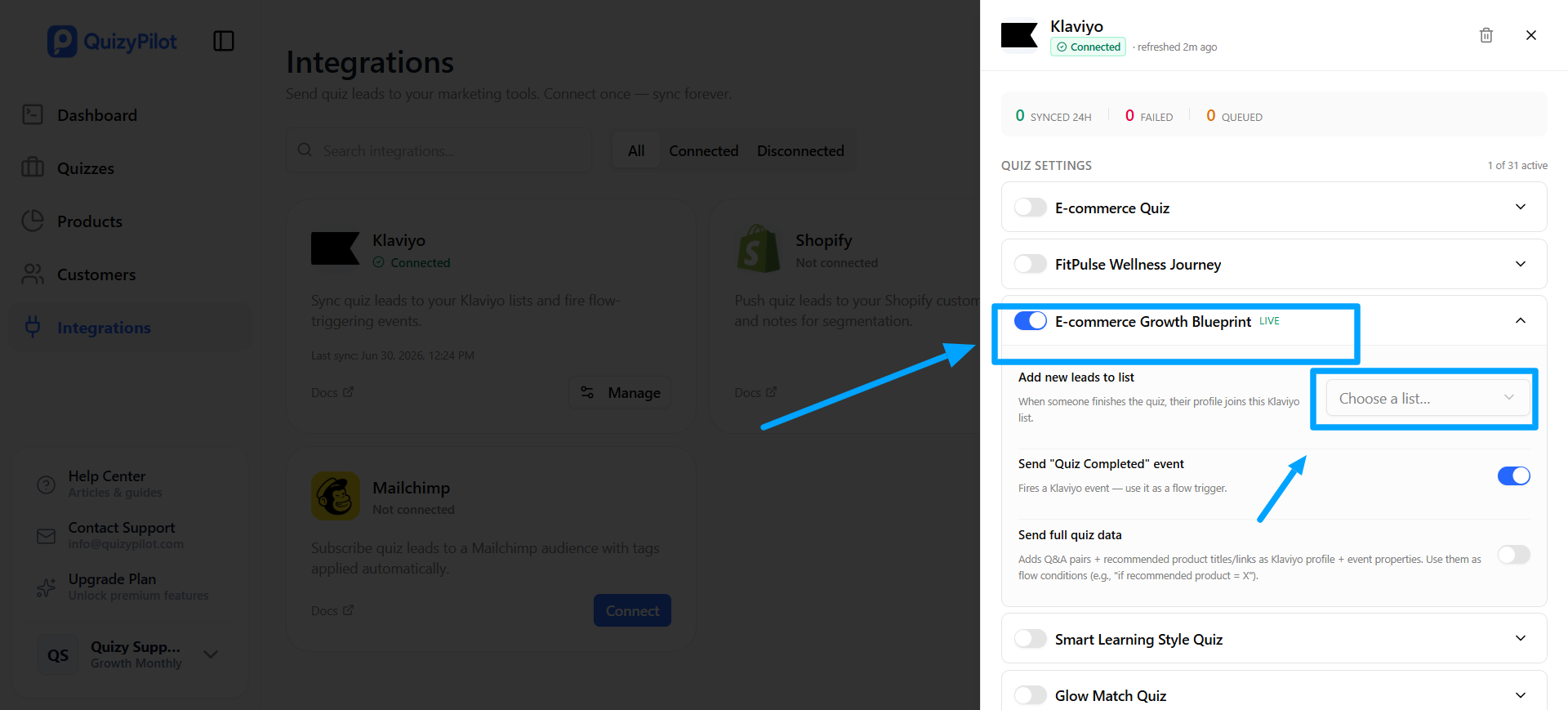Turn off the Send Quiz Completed event toggle
Image resolution: width=1568 pixels, height=710 pixels.
(x=1514, y=476)
